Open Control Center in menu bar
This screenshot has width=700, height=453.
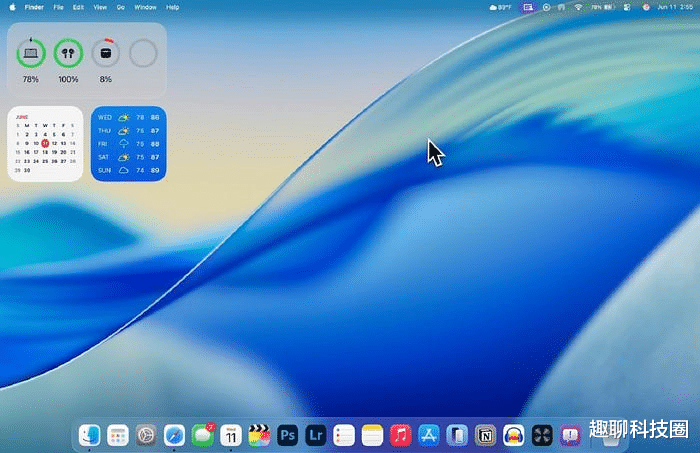[627, 7]
